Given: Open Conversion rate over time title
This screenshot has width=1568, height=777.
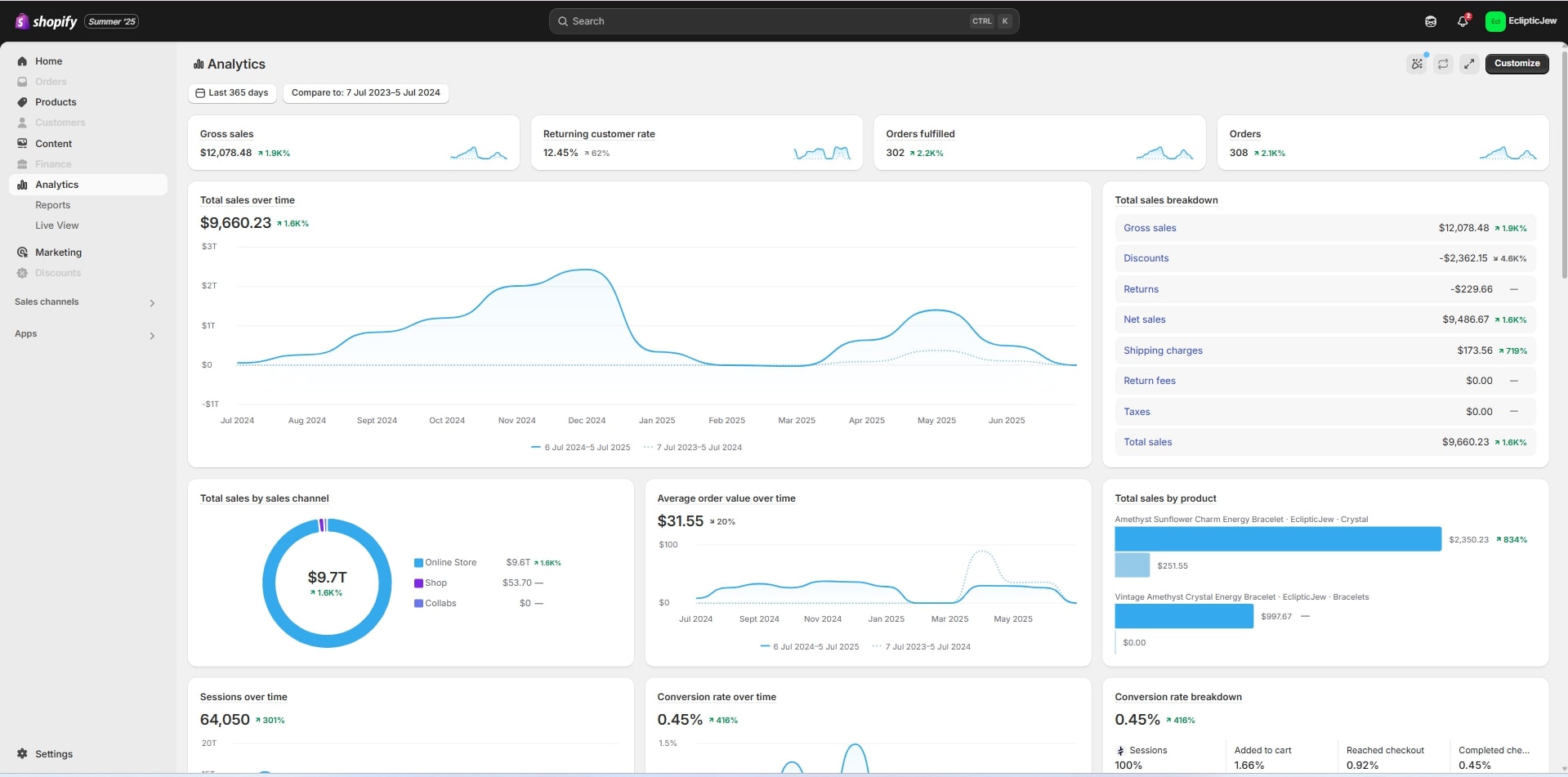Looking at the screenshot, I should tap(717, 697).
